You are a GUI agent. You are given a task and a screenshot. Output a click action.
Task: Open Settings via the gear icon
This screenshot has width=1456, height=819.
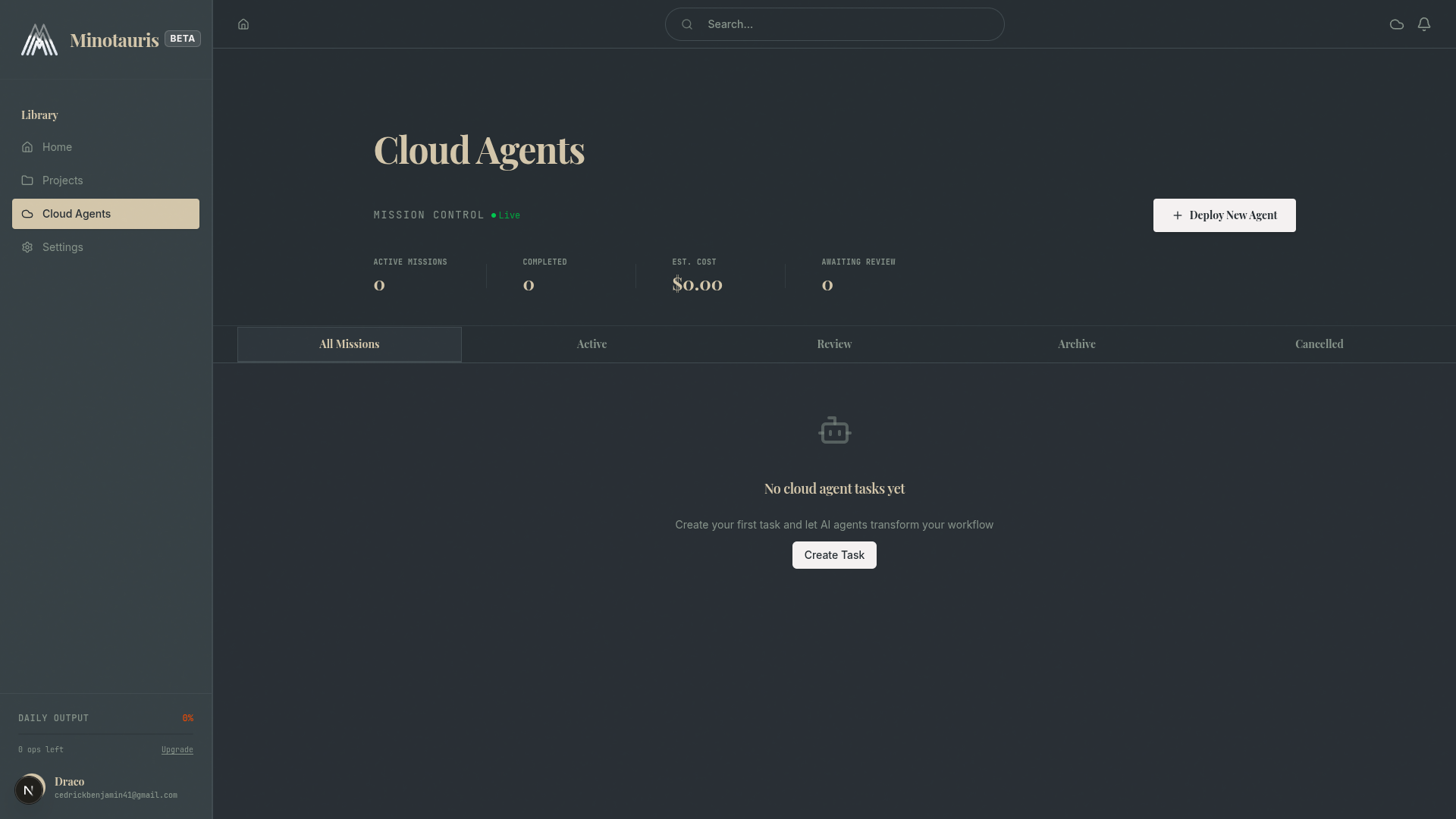coord(27,247)
